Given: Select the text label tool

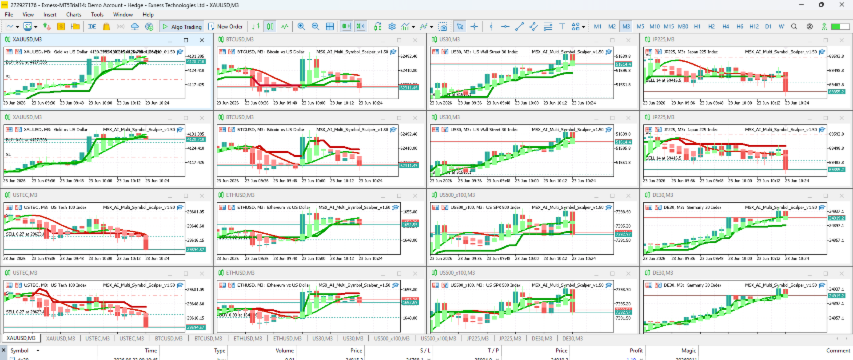Looking at the screenshot, I should (562, 26).
